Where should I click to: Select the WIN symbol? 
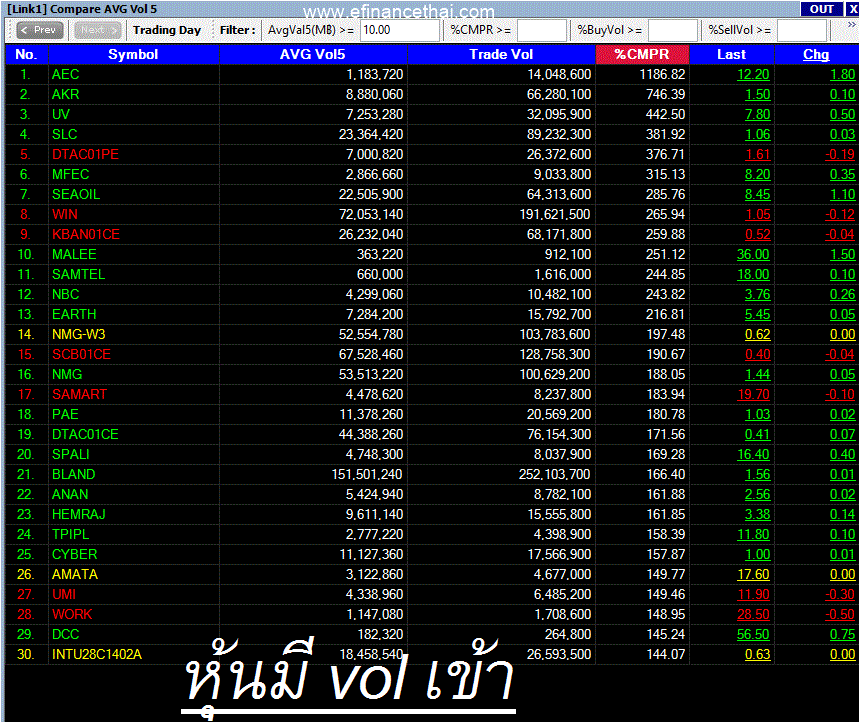pos(65,214)
